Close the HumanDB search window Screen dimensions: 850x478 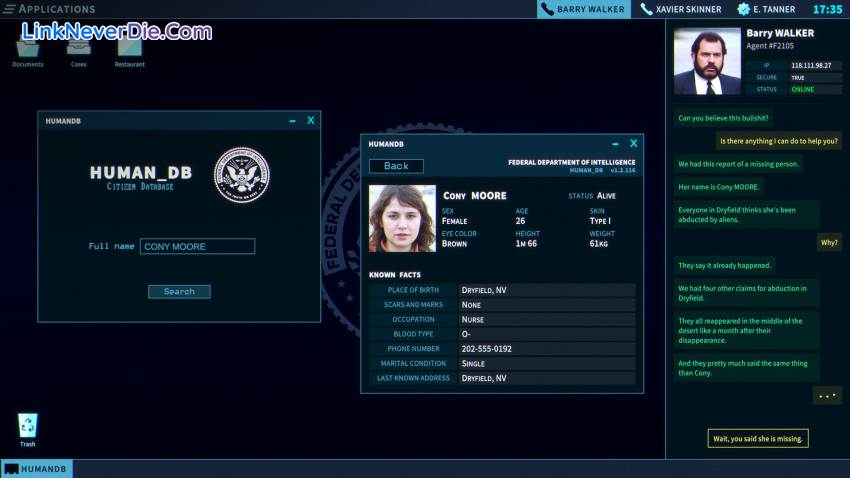coord(311,121)
